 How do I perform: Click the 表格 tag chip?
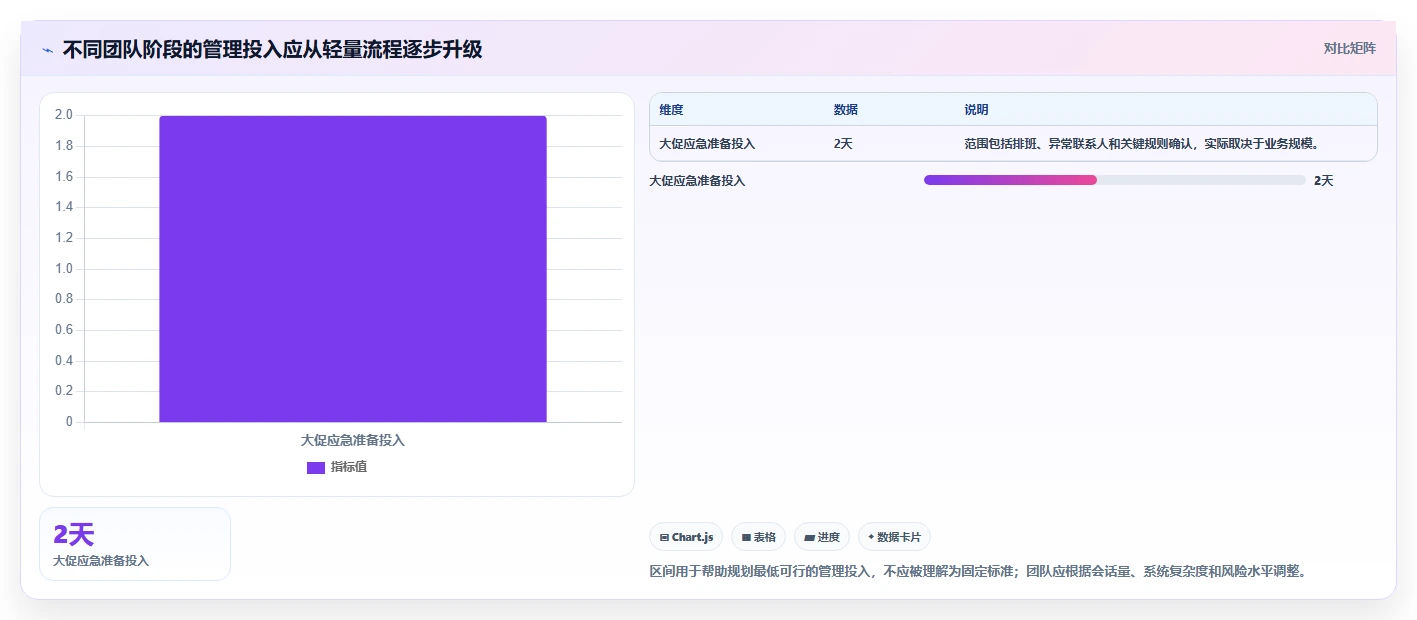759,537
